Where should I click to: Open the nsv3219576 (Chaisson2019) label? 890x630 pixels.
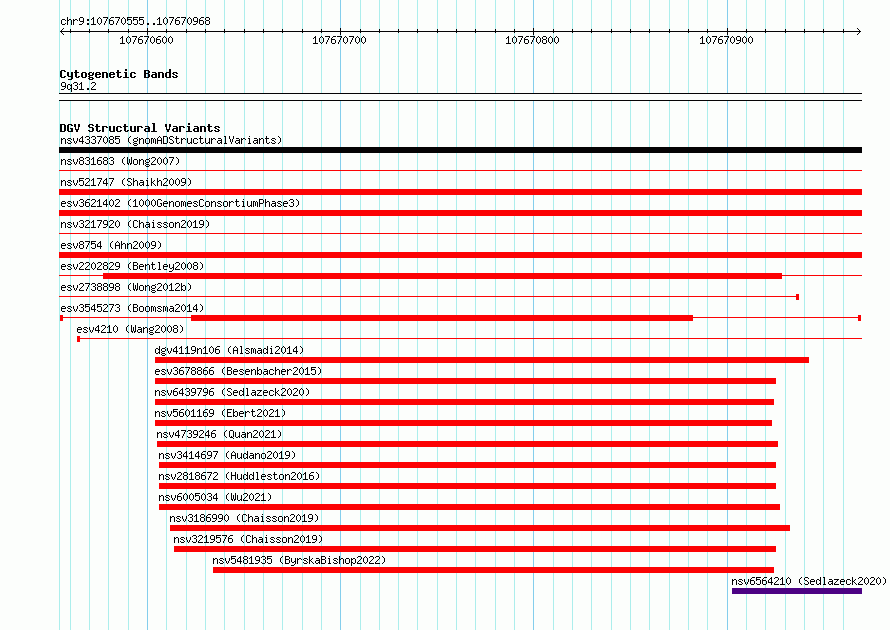(x=248, y=539)
